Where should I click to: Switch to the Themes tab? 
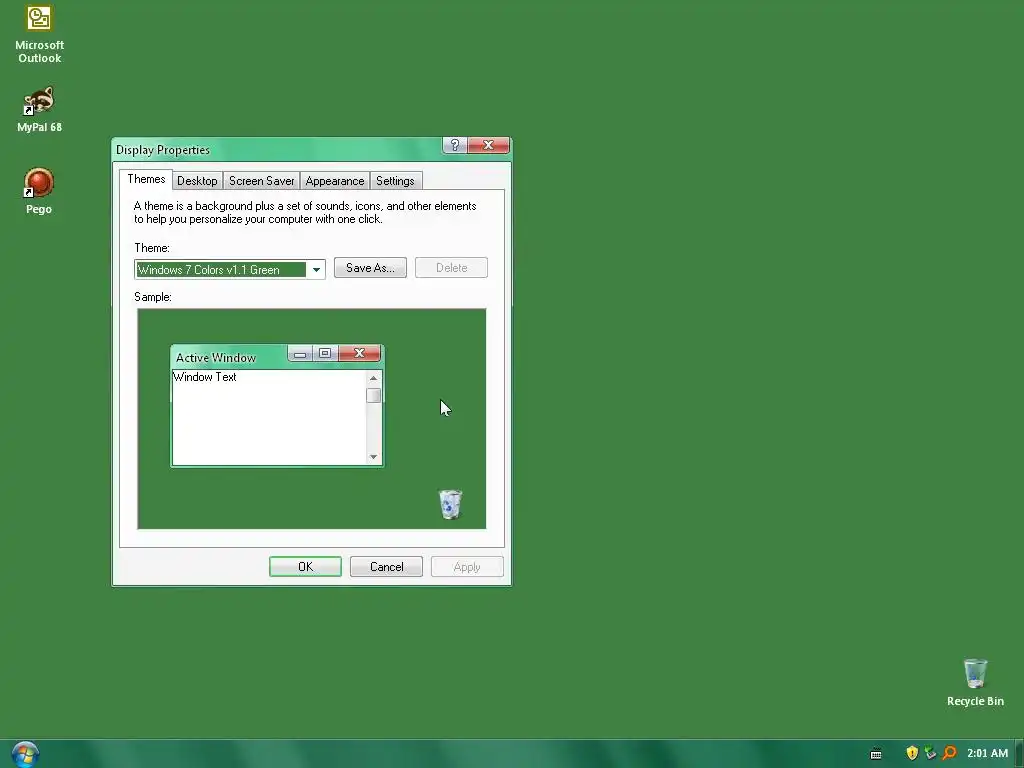146,179
